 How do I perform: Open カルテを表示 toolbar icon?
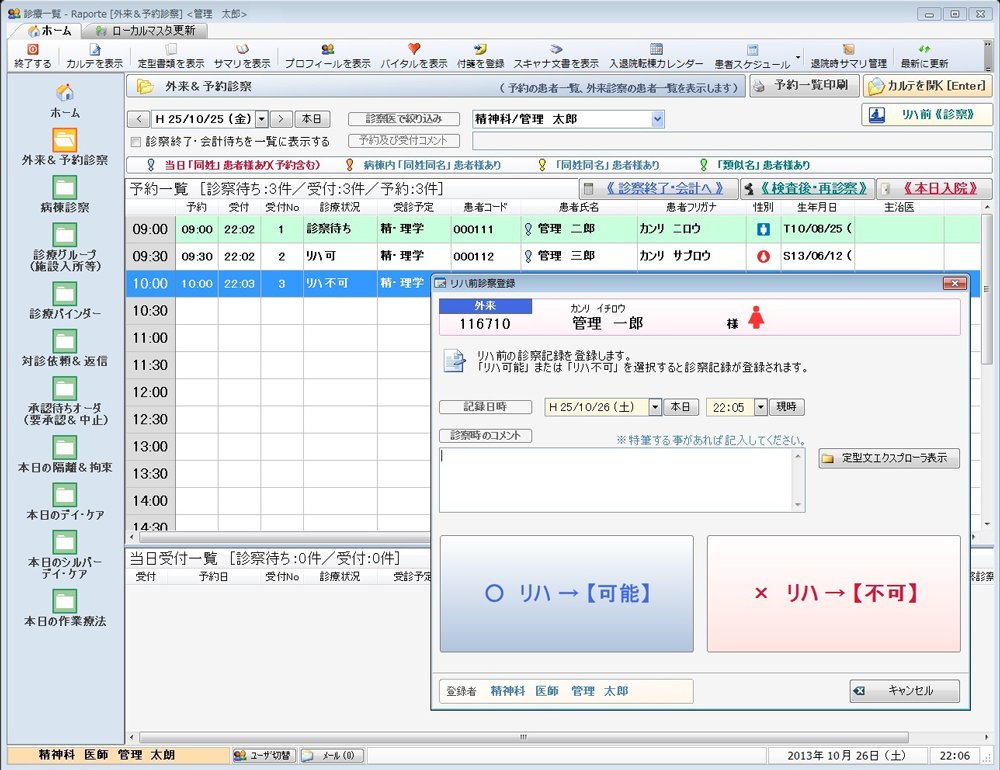tap(94, 50)
